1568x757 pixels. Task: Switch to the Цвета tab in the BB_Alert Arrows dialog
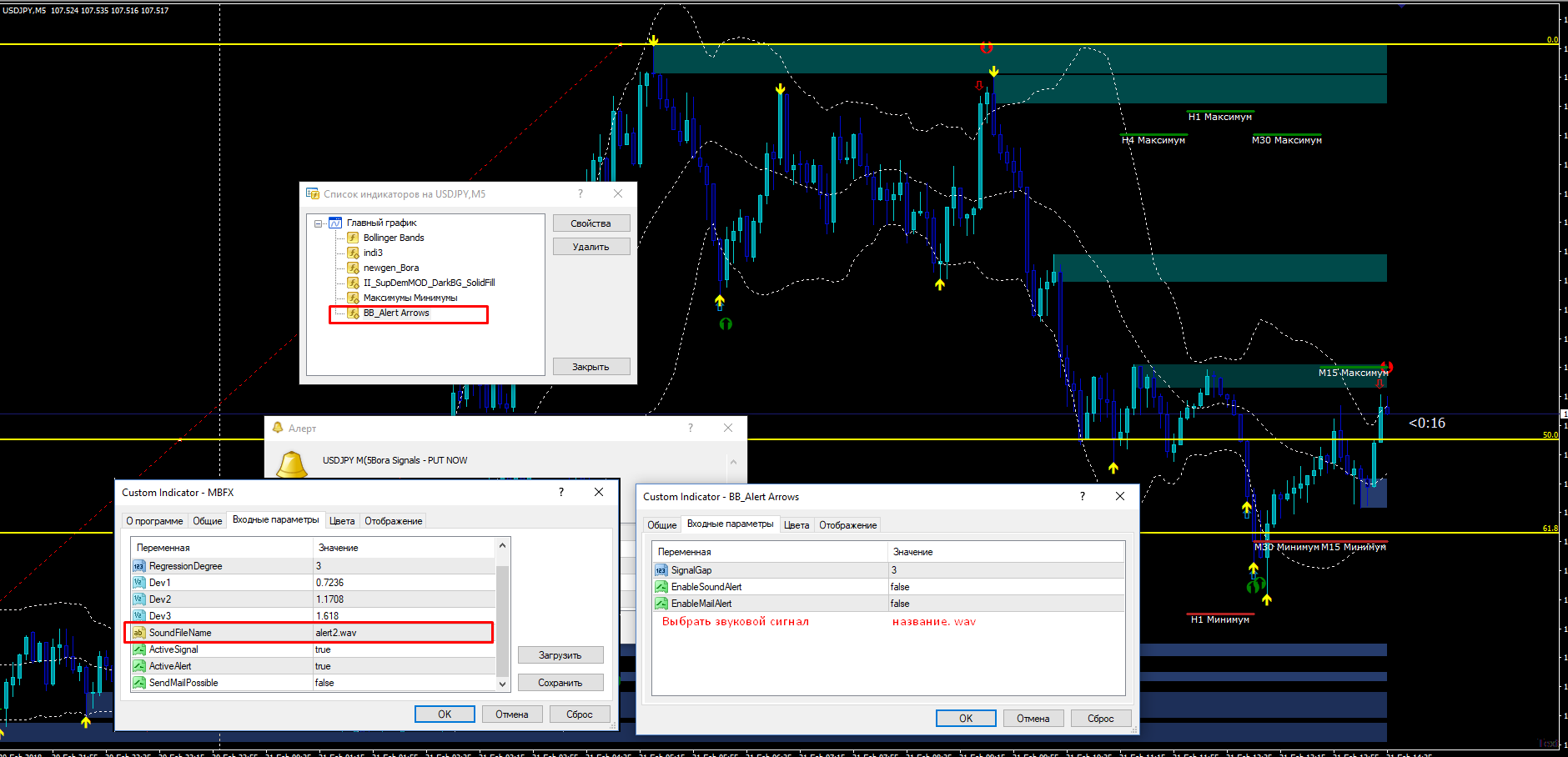click(797, 525)
